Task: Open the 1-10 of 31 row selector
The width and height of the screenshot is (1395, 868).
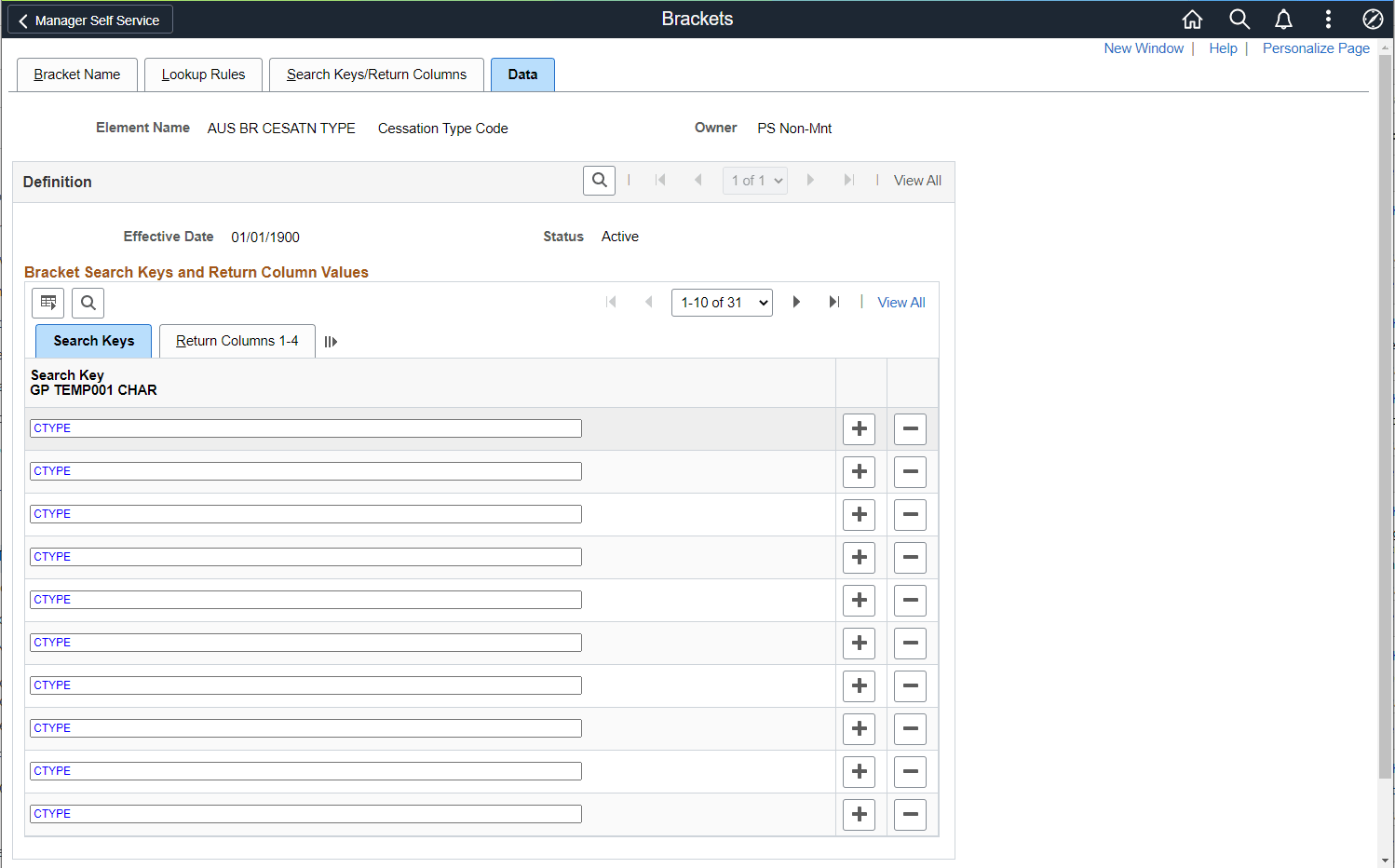Action: 722,302
